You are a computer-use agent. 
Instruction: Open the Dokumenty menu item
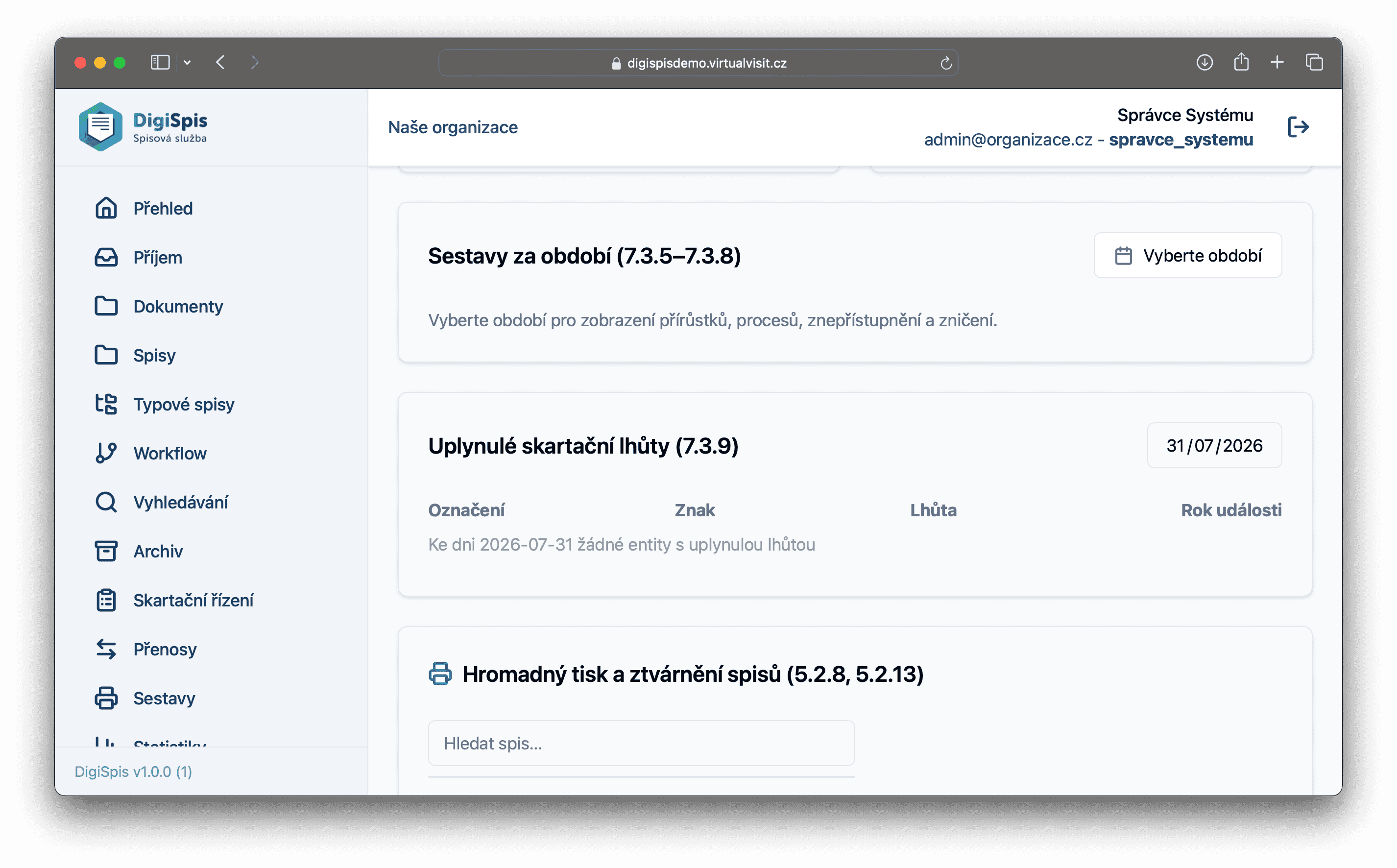(x=178, y=306)
